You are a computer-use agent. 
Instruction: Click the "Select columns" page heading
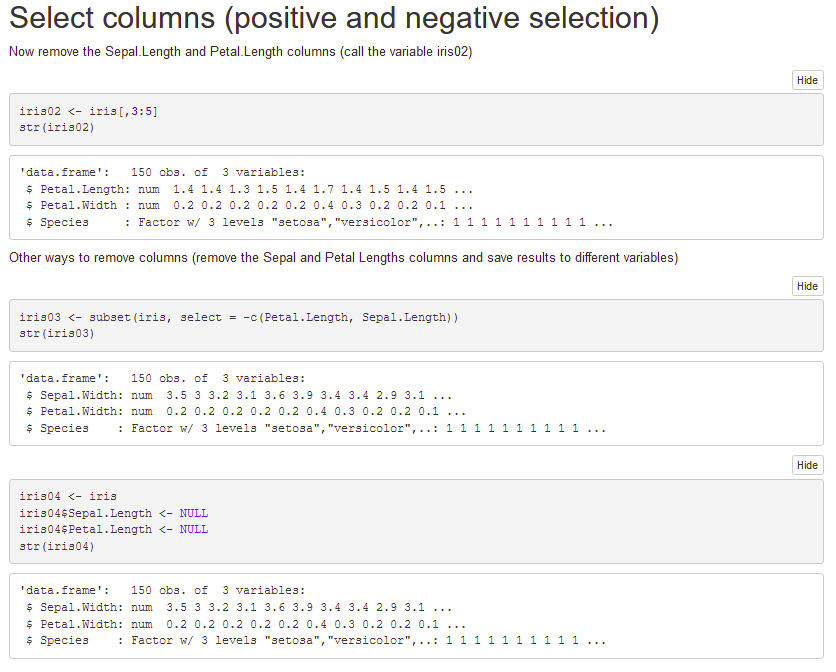click(333, 19)
